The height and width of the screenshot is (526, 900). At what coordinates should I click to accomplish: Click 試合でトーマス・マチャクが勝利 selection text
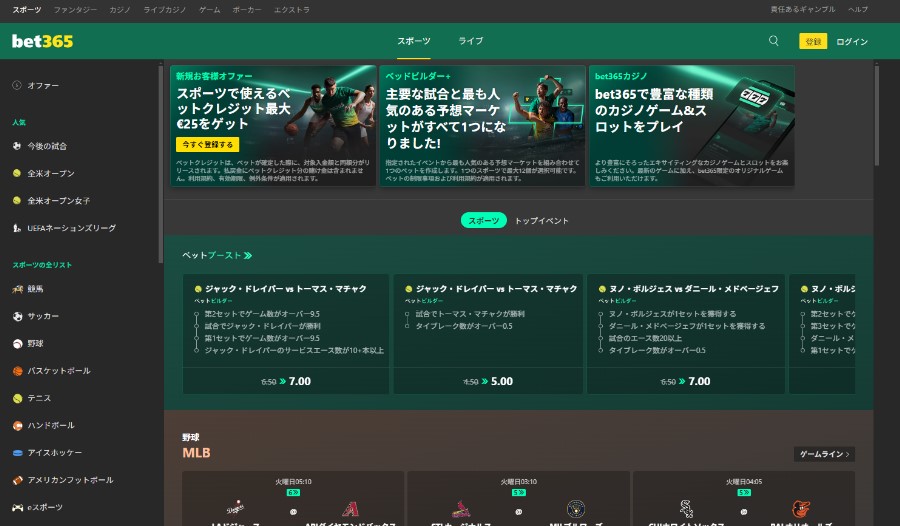click(470, 314)
